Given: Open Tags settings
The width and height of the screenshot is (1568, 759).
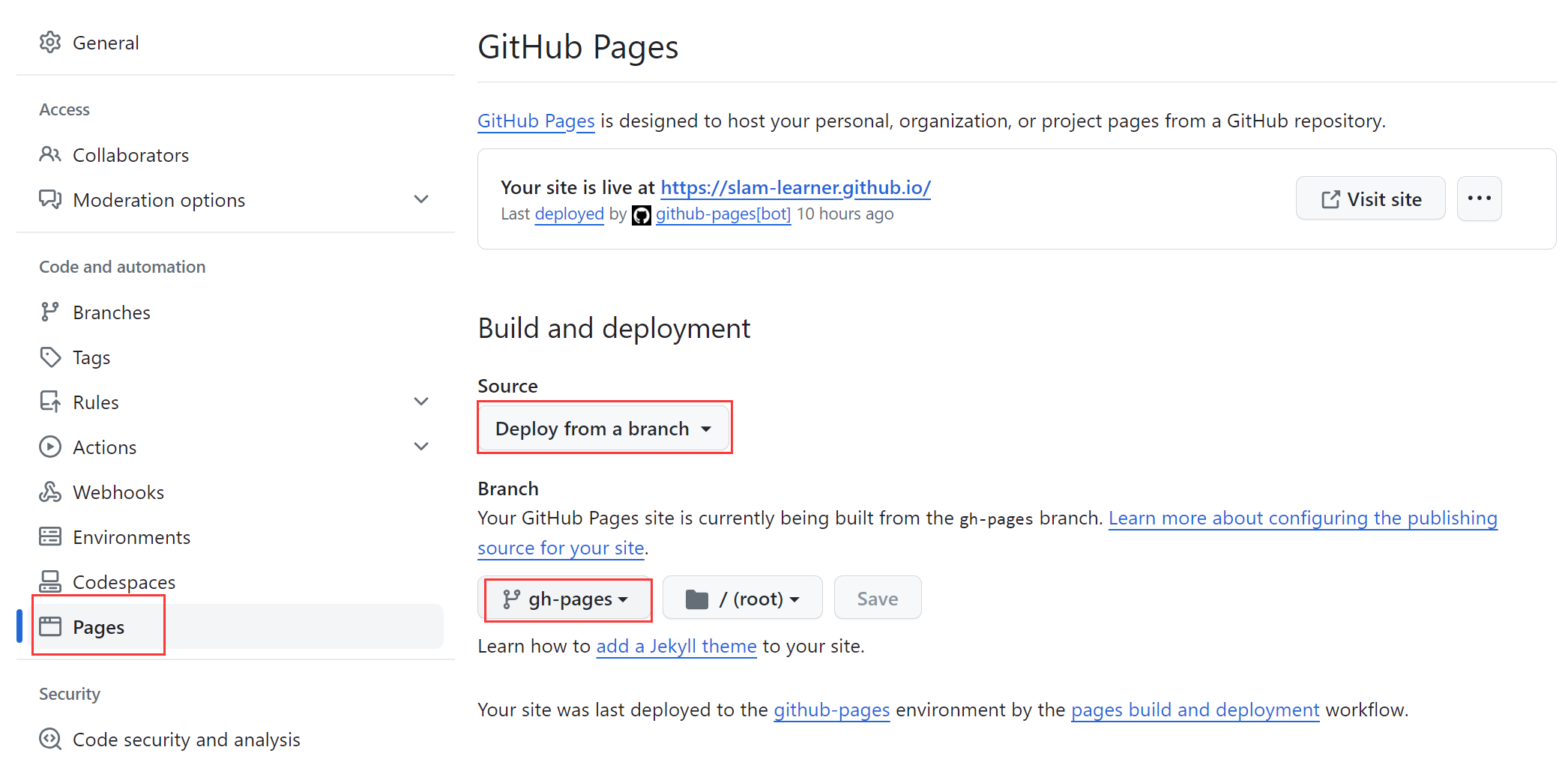Looking at the screenshot, I should (x=91, y=357).
